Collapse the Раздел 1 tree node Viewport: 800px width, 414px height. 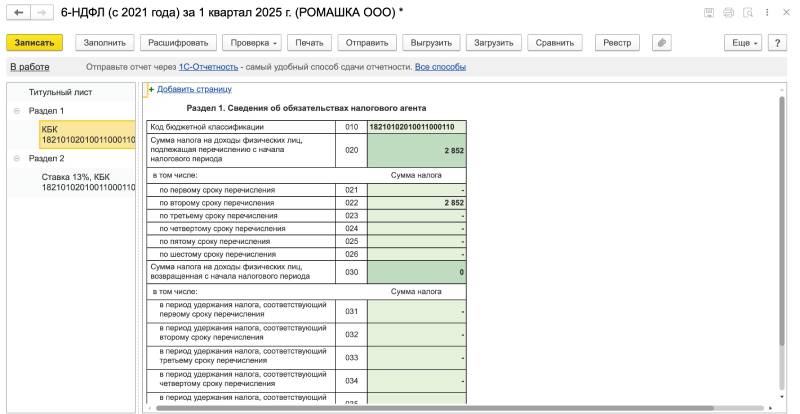[x=16, y=110]
